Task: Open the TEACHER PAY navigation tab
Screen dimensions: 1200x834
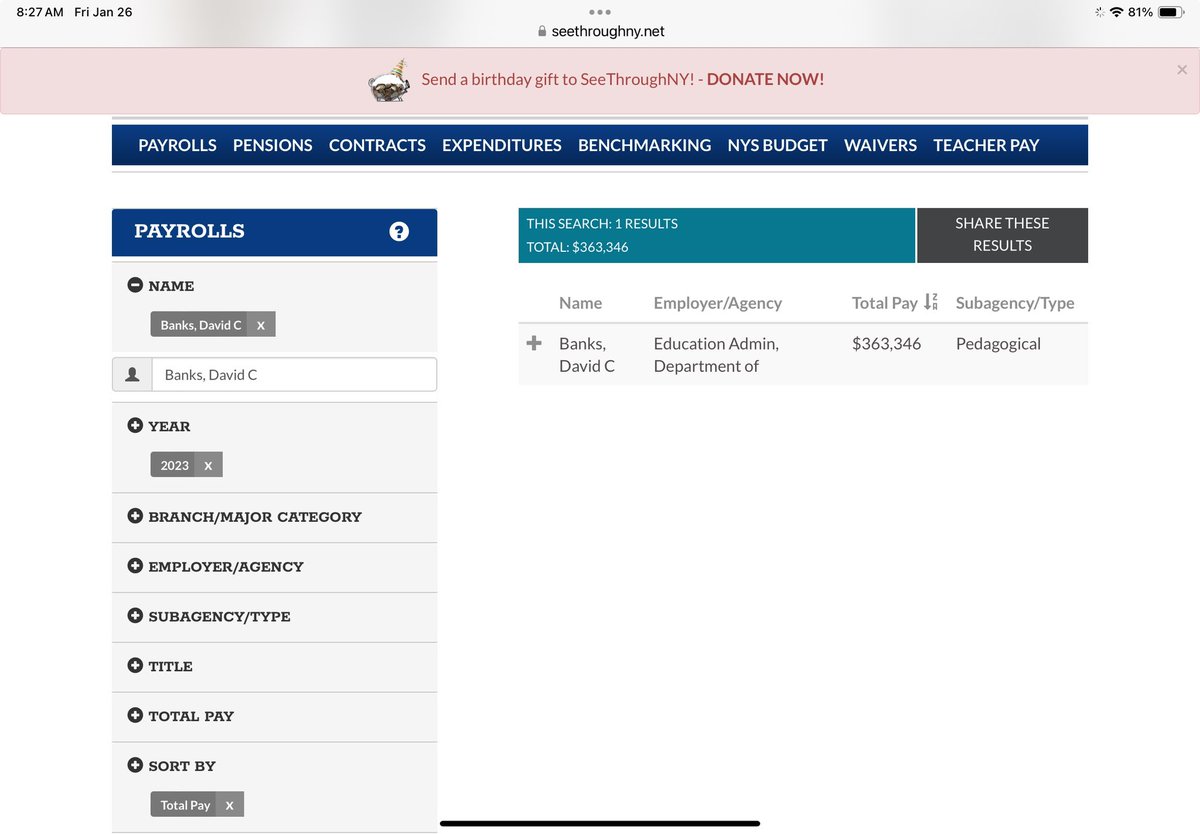Action: point(986,145)
